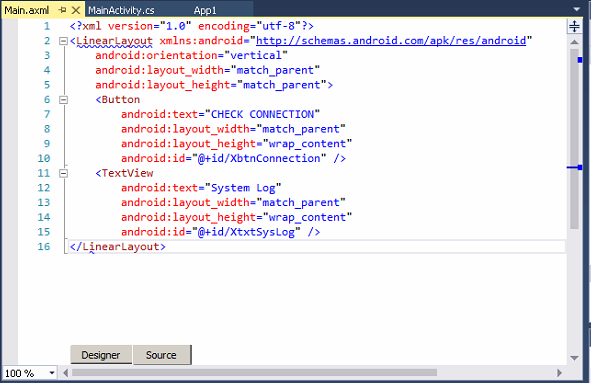The image size is (591, 383).
Task: Open the 100 % zoom dropdown
Action: [52, 373]
